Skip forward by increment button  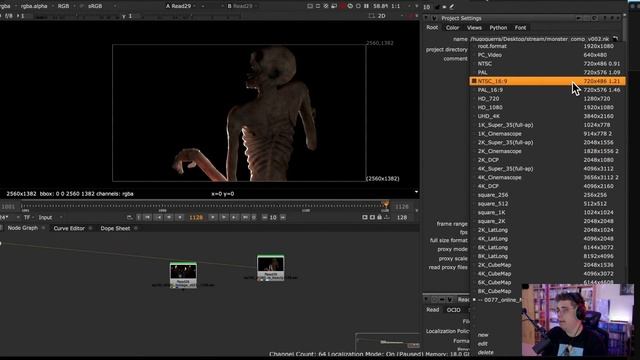(282, 218)
